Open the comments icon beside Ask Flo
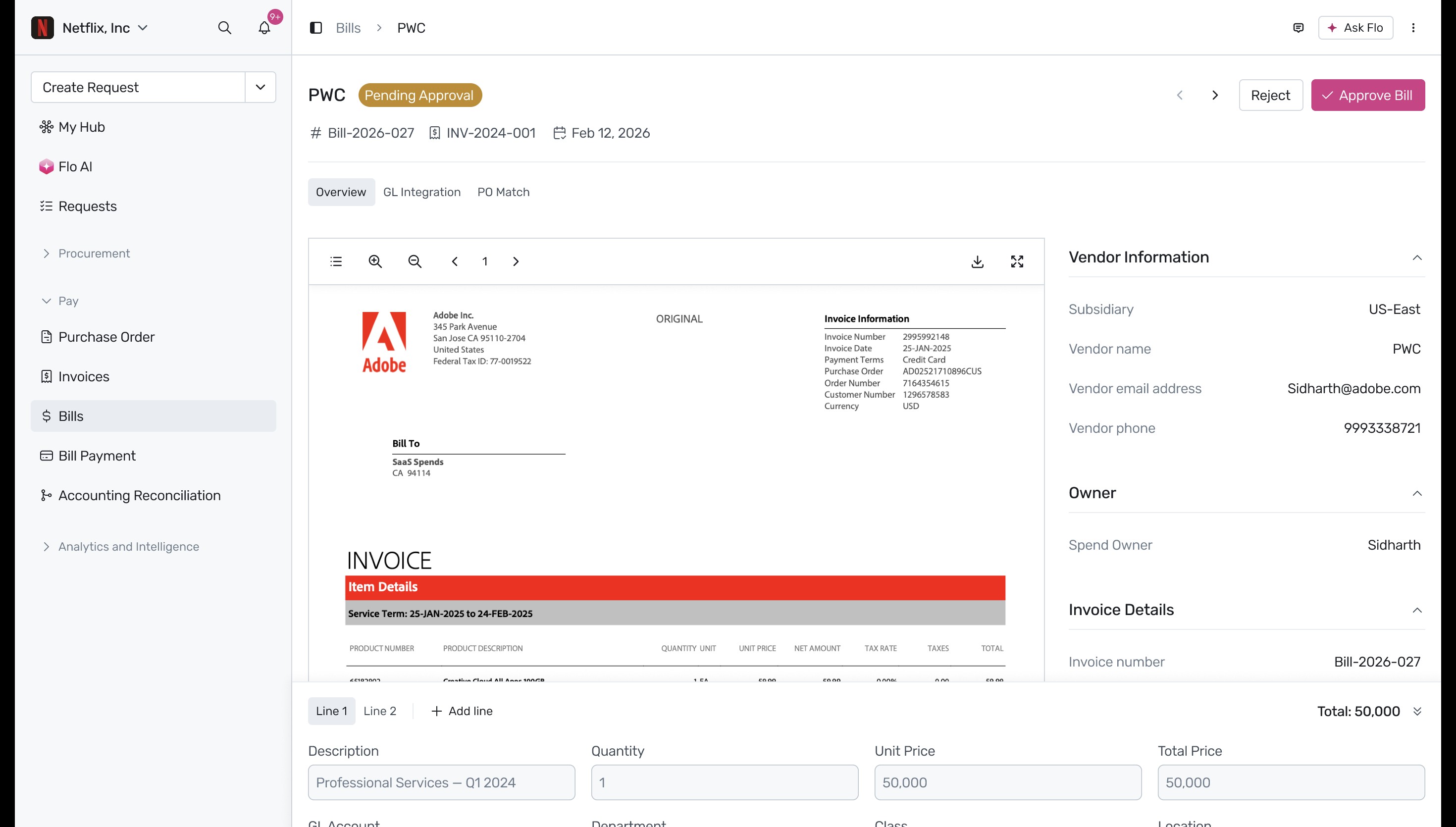 tap(1298, 28)
